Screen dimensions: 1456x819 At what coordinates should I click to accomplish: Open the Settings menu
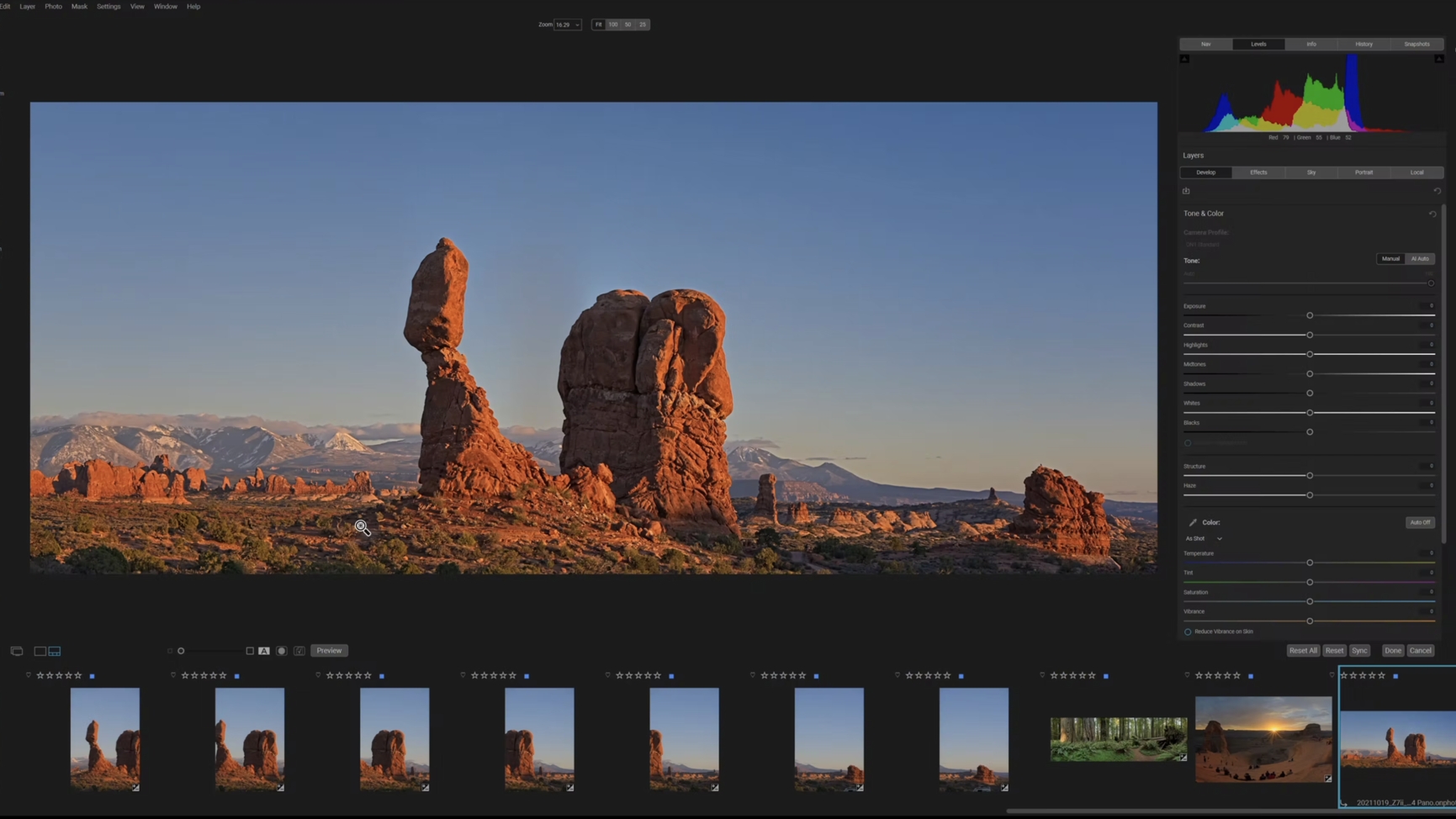109,7
